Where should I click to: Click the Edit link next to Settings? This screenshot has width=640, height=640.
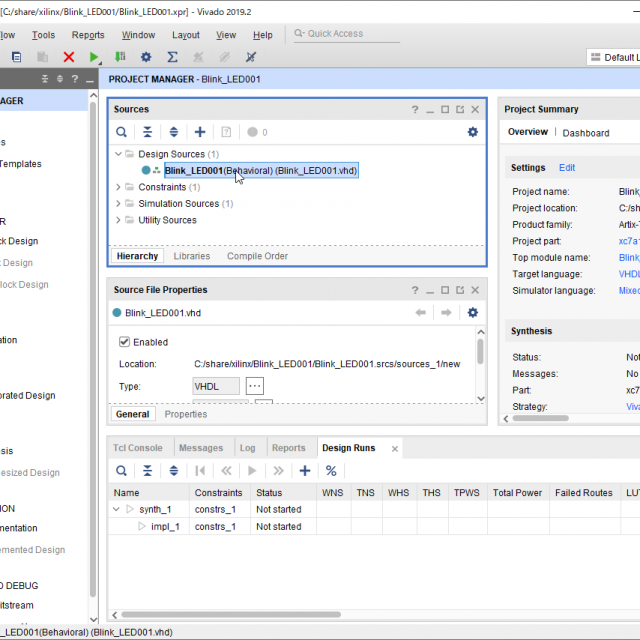click(x=567, y=168)
